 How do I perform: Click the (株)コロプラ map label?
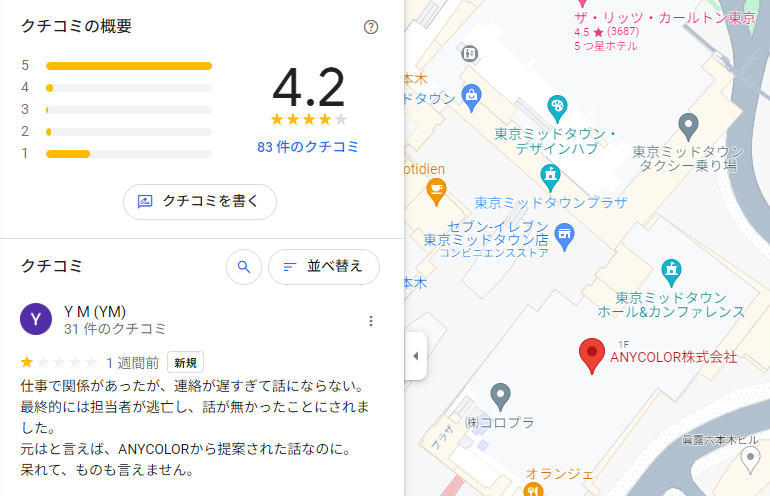(500, 422)
